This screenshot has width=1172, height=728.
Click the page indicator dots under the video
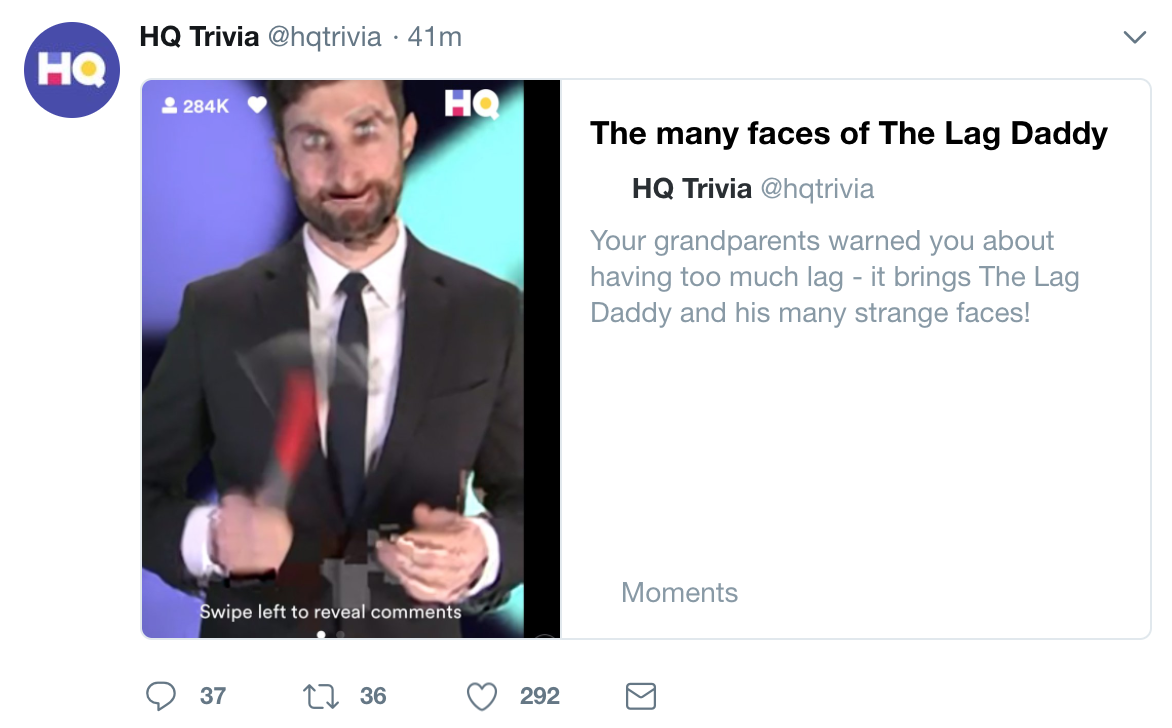[330, 634]
